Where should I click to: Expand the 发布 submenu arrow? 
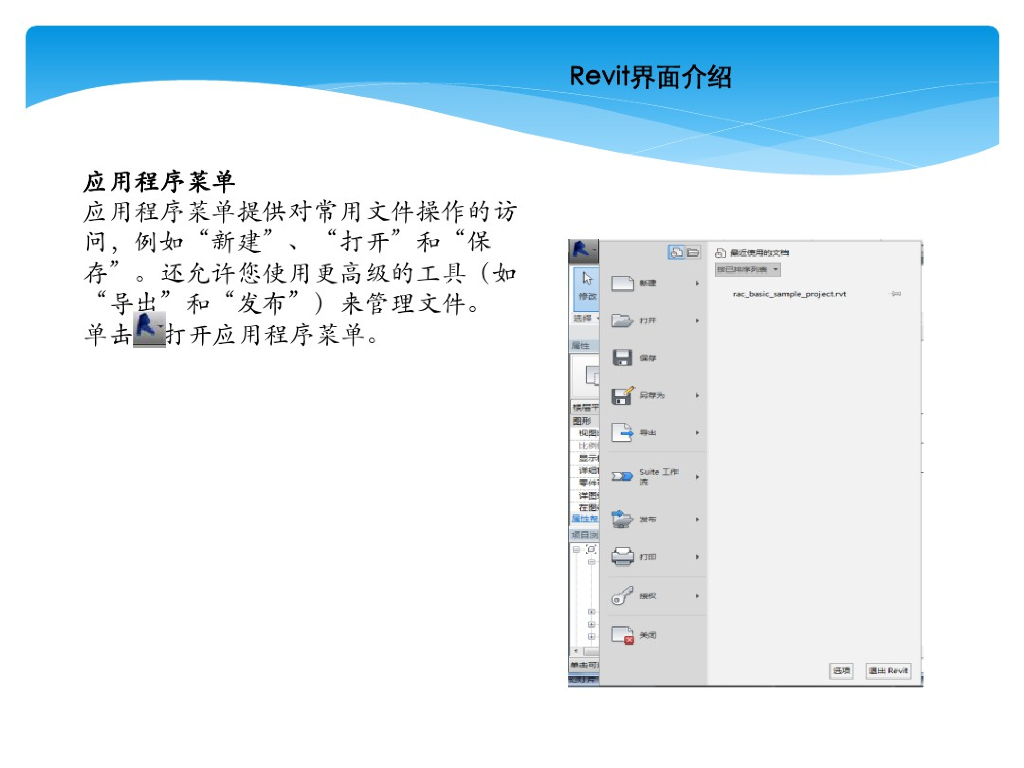[x=697, y=519]
